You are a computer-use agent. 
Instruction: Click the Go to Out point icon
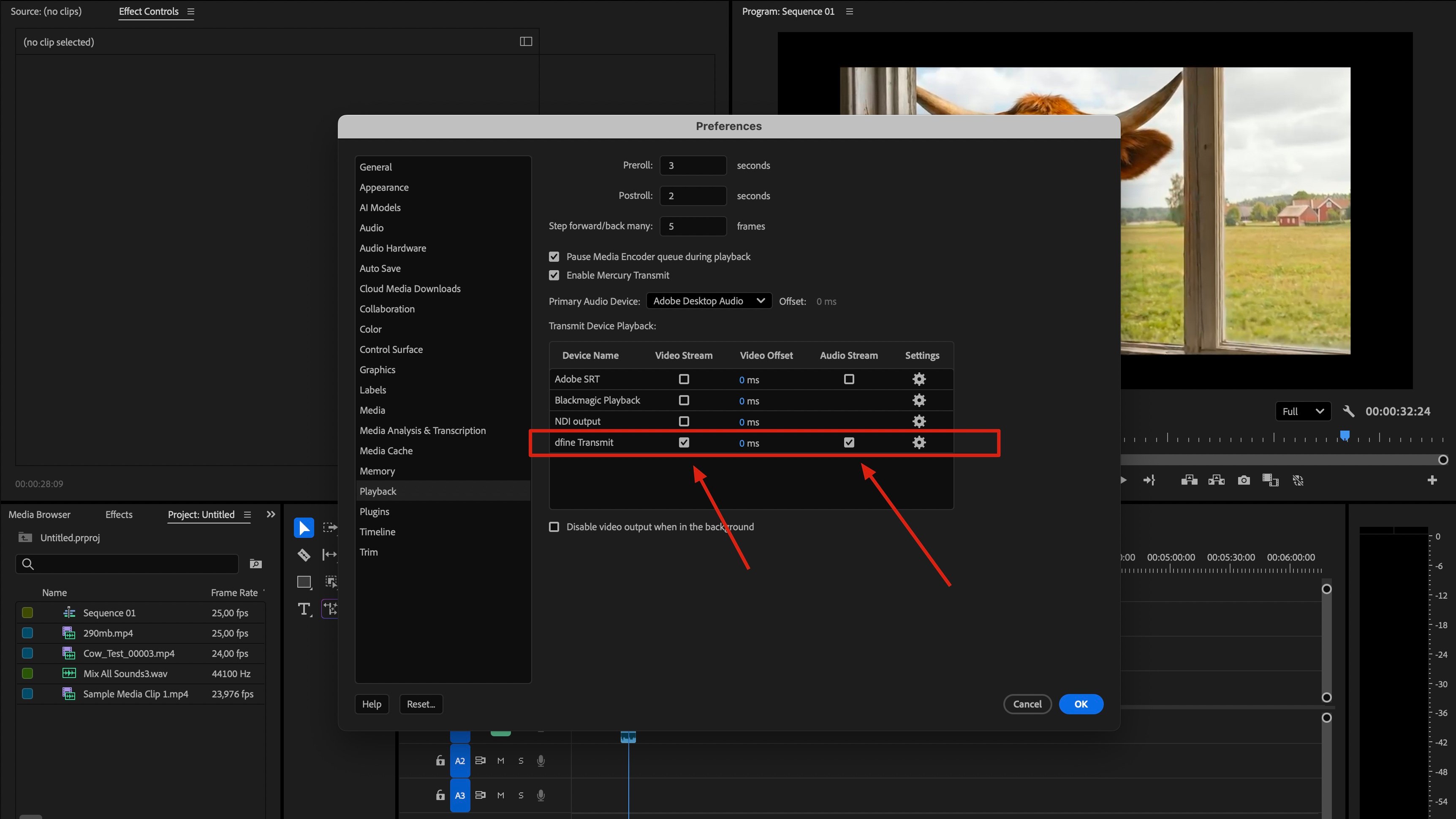(x=1149, y=480)
